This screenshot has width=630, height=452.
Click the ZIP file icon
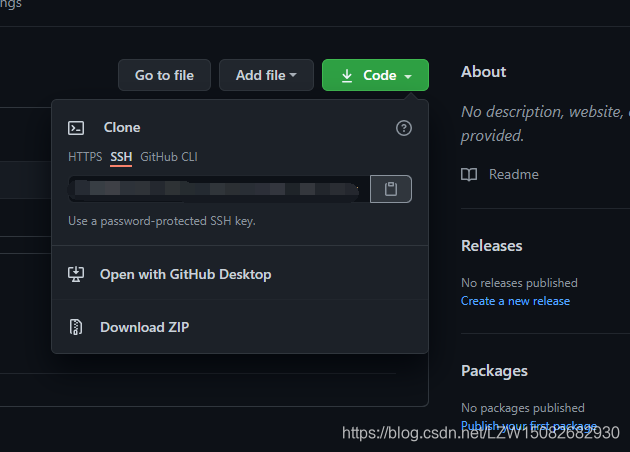coord(76,327)
